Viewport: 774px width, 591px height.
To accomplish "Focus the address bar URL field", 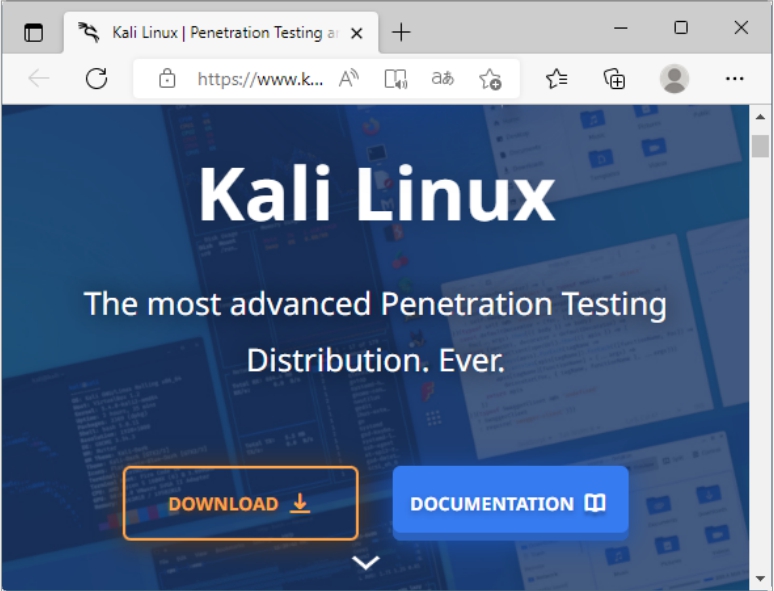I will (260, 79).
